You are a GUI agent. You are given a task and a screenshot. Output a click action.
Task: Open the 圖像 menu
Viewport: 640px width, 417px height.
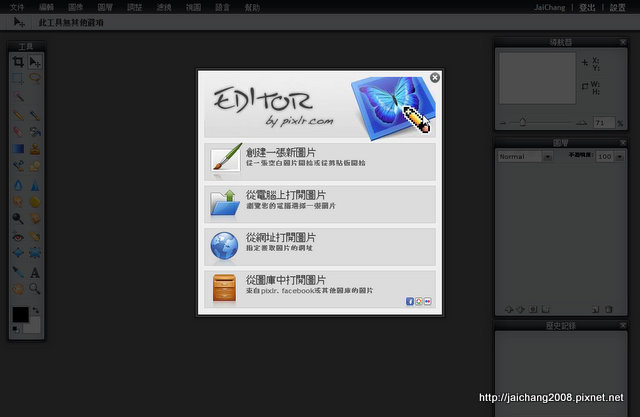[76, 7]
